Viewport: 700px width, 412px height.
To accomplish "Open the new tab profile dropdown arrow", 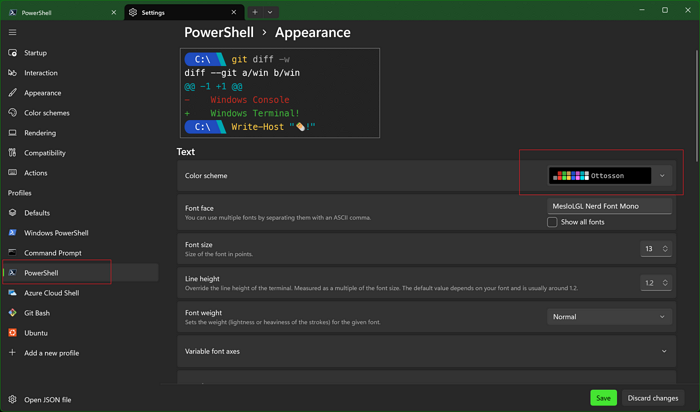I will click(x=270, y=12).
